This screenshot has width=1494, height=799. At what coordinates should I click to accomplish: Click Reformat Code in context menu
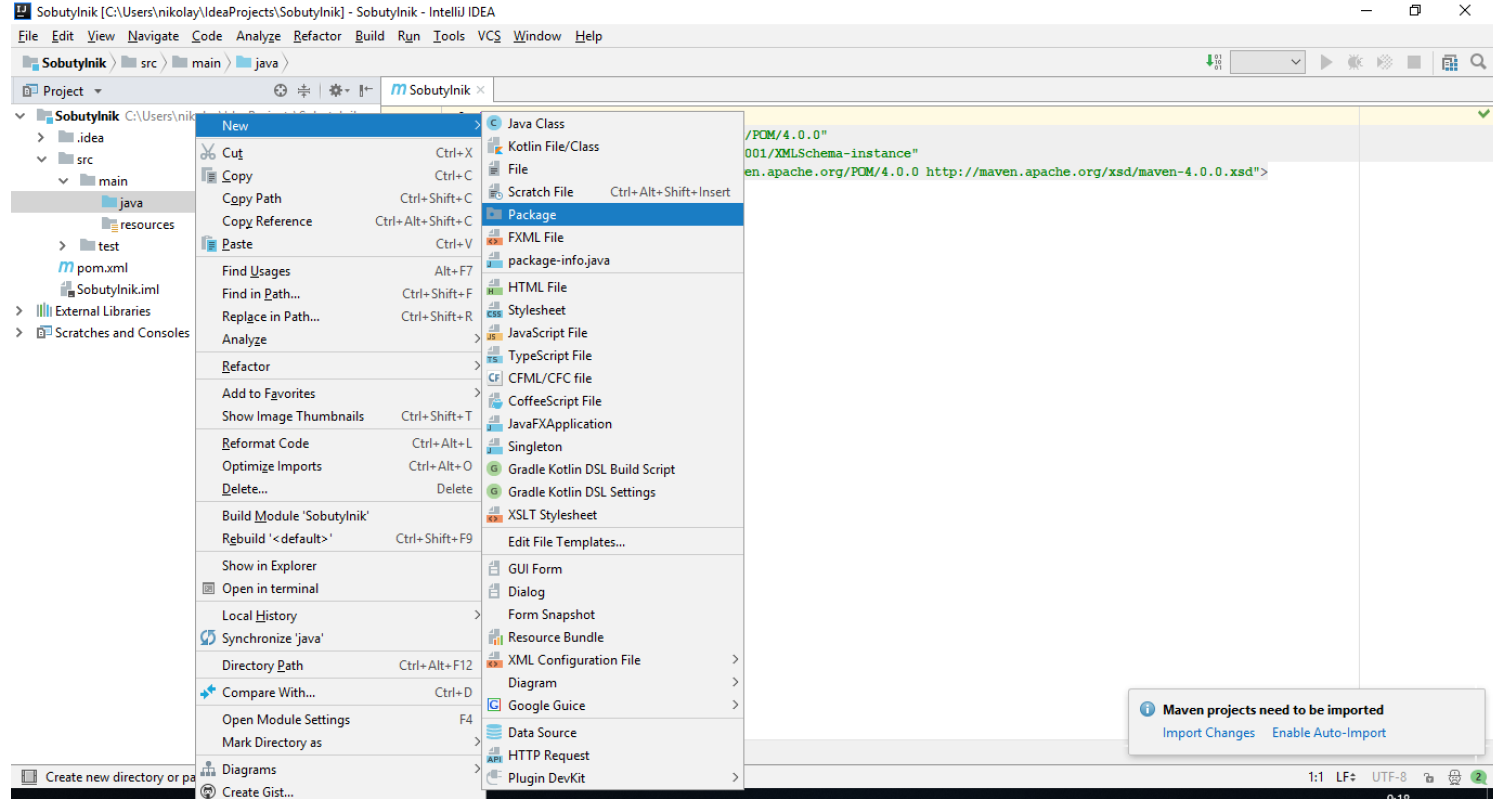click(338, 443)
